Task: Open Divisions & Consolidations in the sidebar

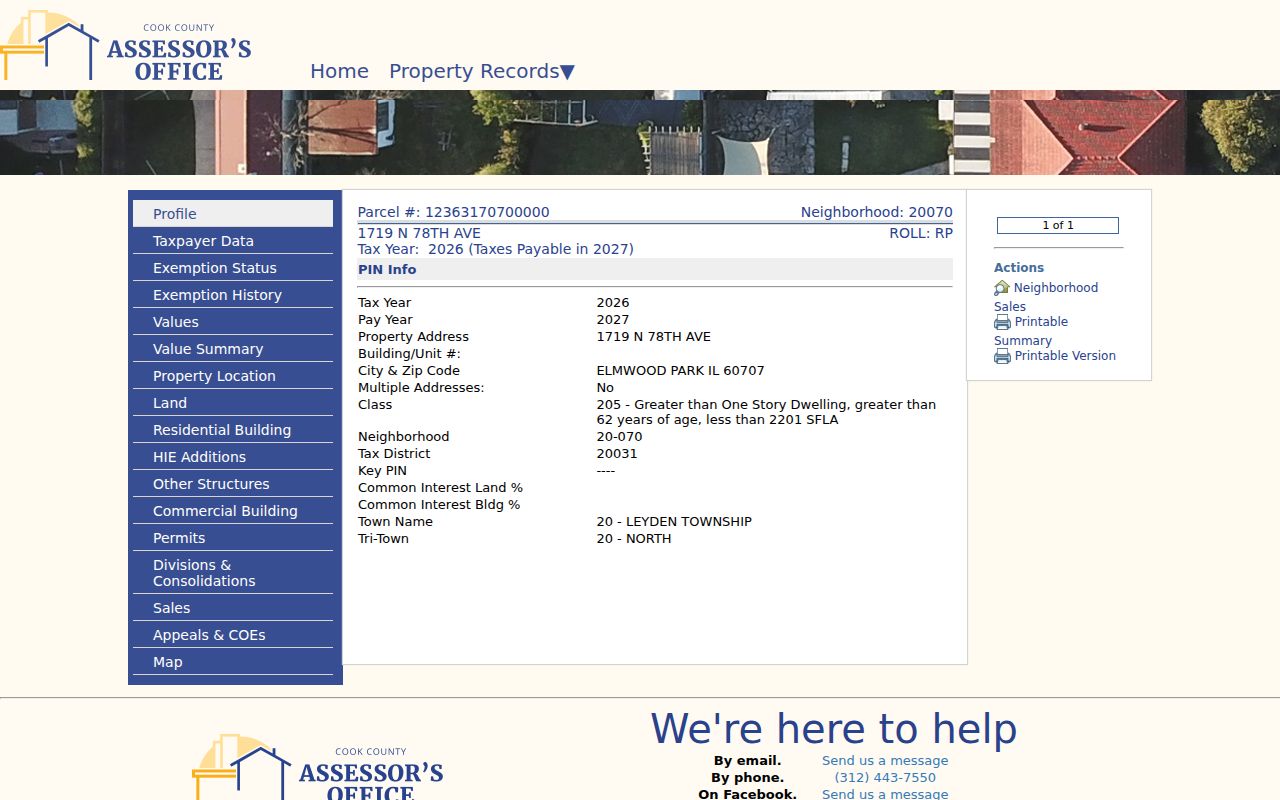Action: (x=233, y=573)
